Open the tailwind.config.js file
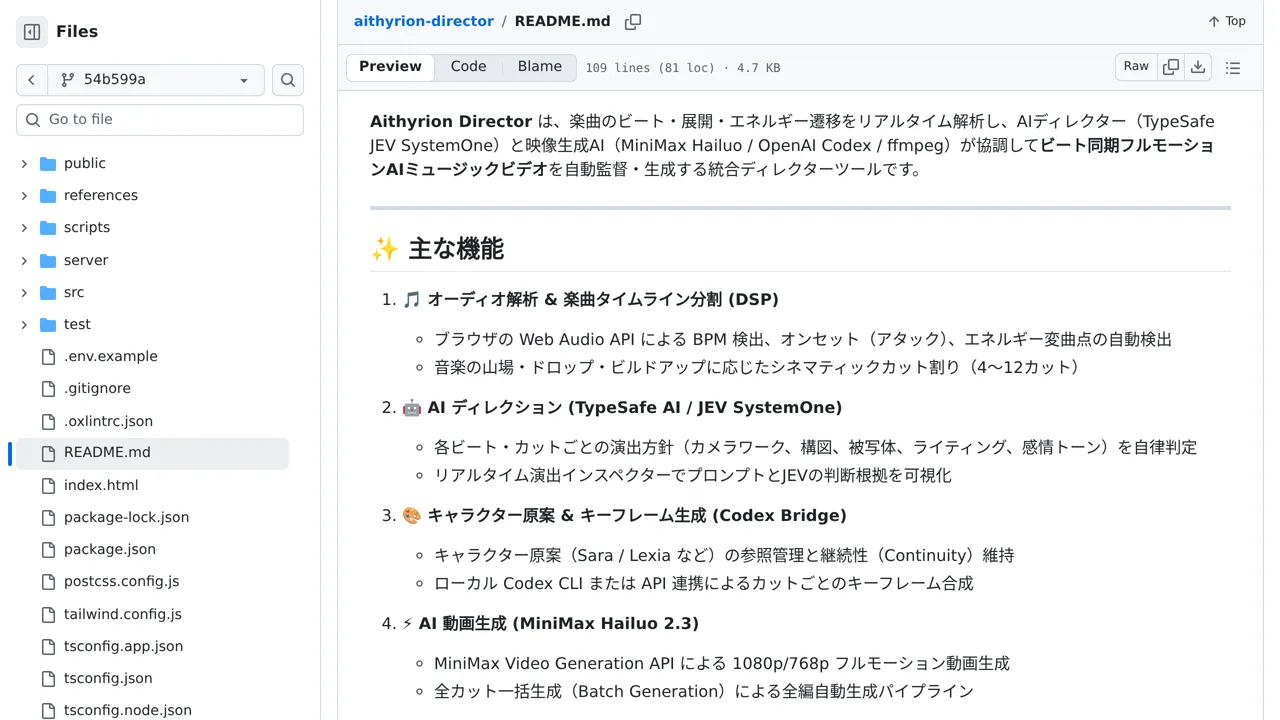 click(123, 615)
